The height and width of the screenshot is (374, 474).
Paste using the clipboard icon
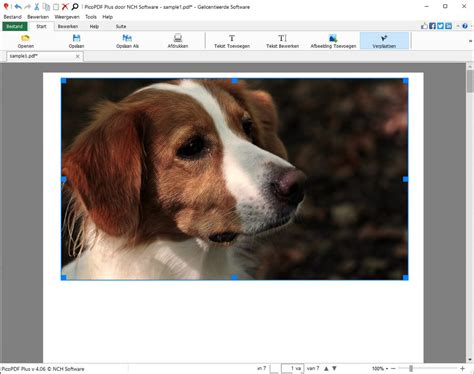(56, 6)
